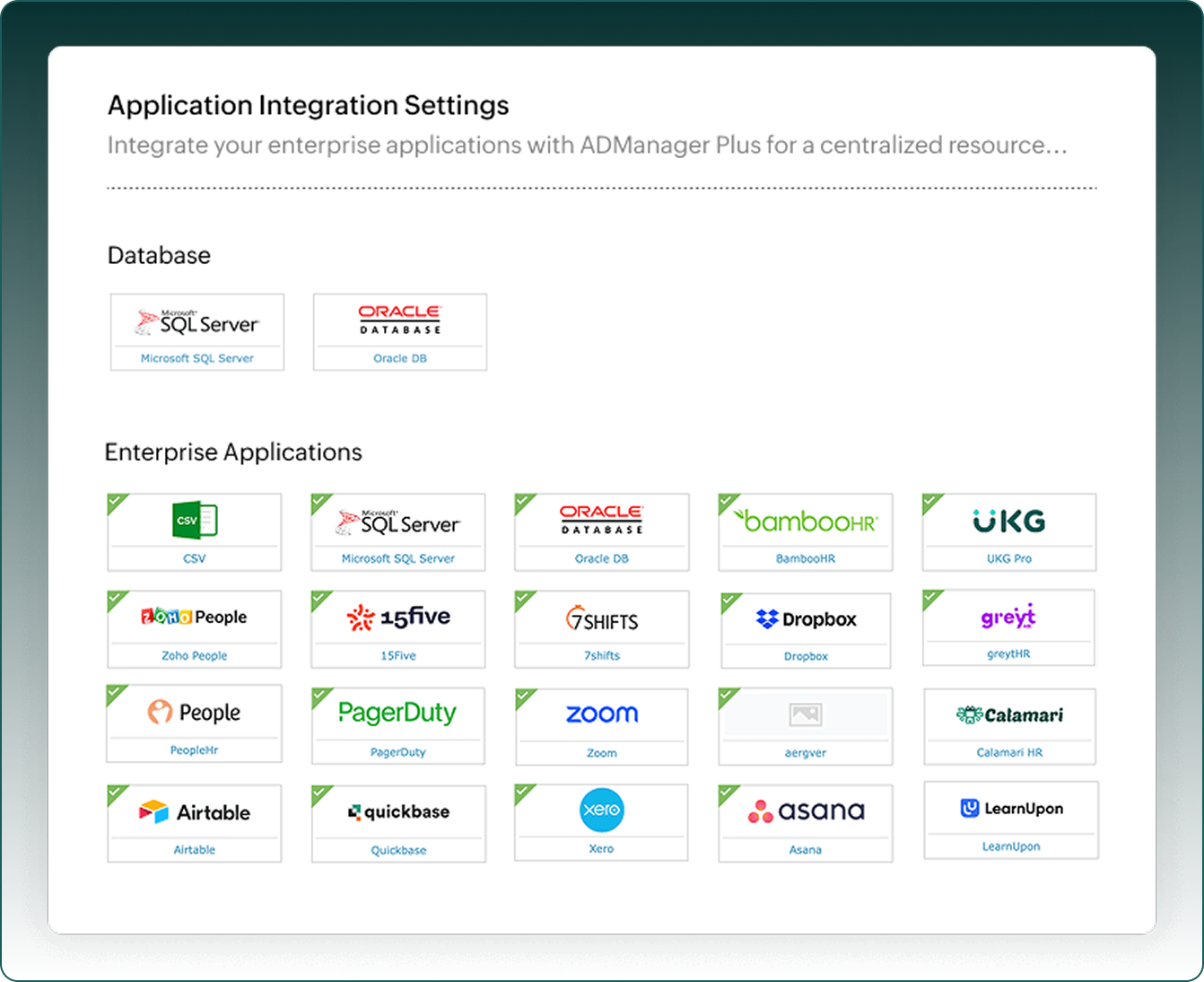The image size is (1204, 982).
Task: Open the round blue xero logo
Action: click(x=601, y=810)
